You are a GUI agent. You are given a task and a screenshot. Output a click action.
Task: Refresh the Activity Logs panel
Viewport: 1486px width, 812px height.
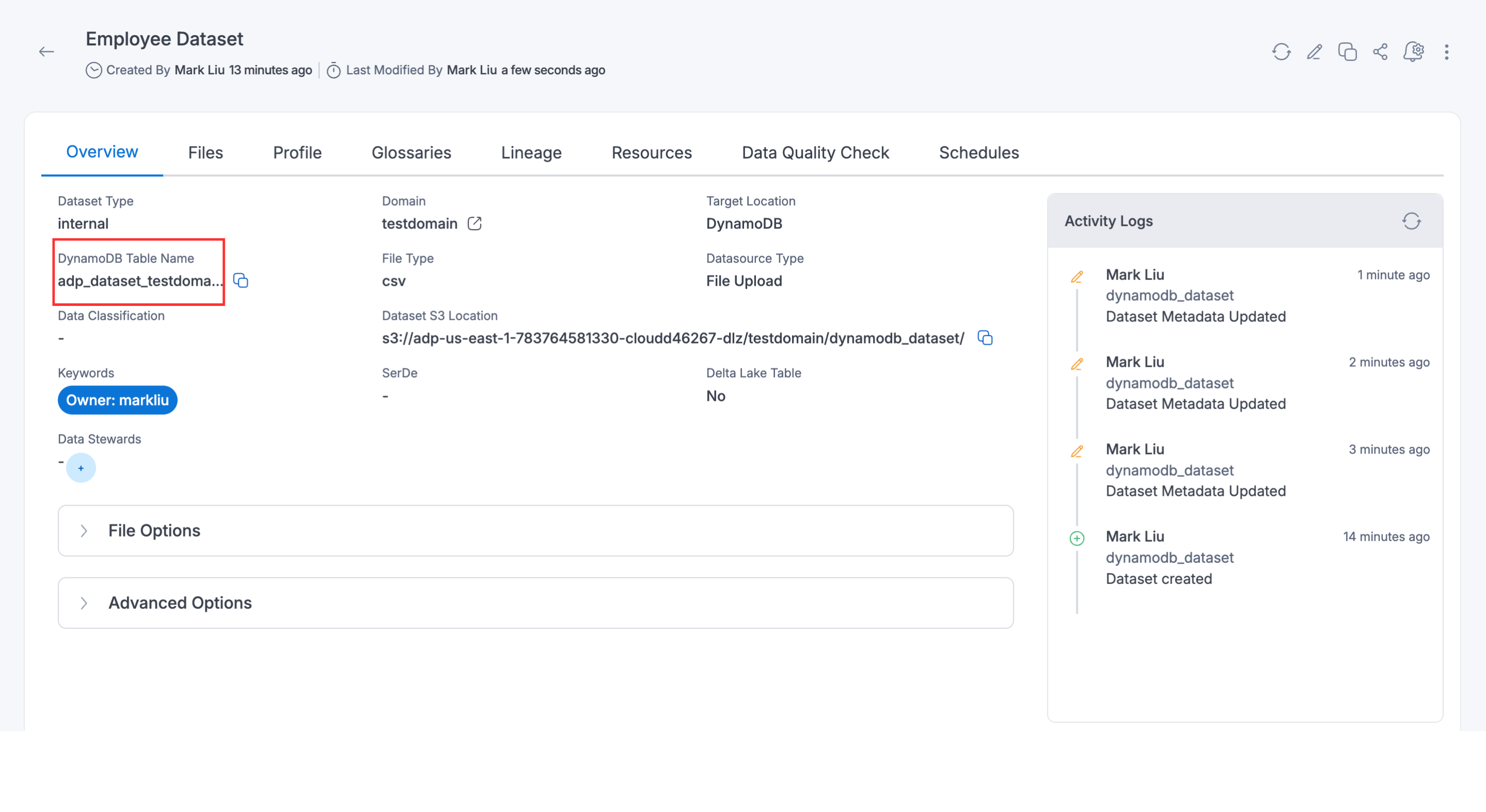(x=1411, y=221)
